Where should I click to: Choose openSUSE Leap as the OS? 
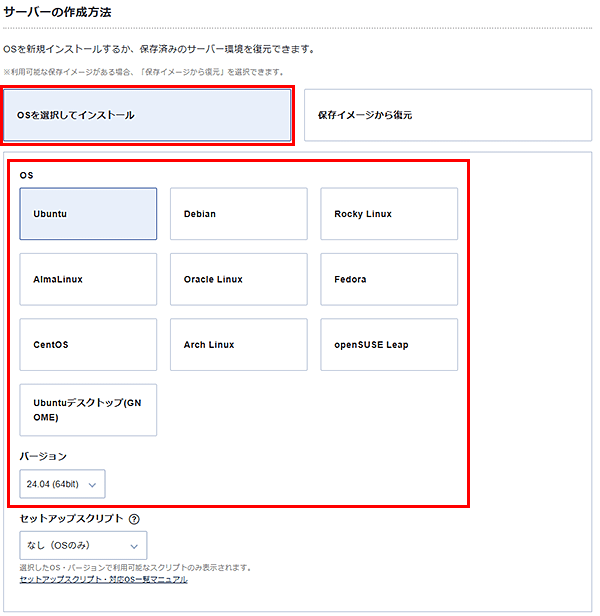click(x=389, y=345)
